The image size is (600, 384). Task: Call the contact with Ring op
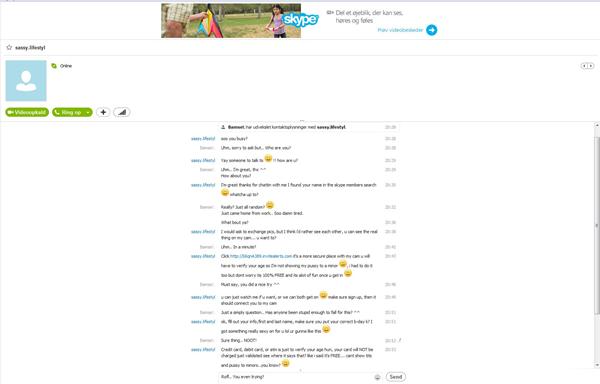[68, 112]
